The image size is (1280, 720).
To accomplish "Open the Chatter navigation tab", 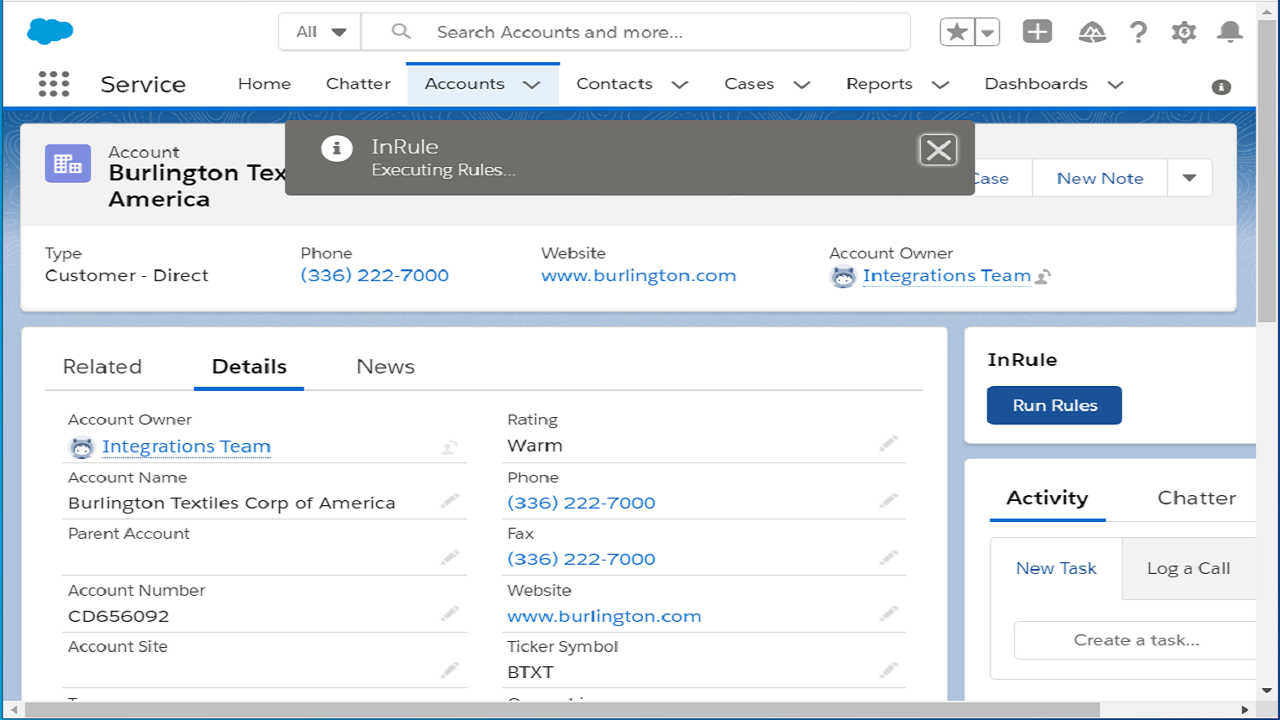I will (x=358, y=84).
